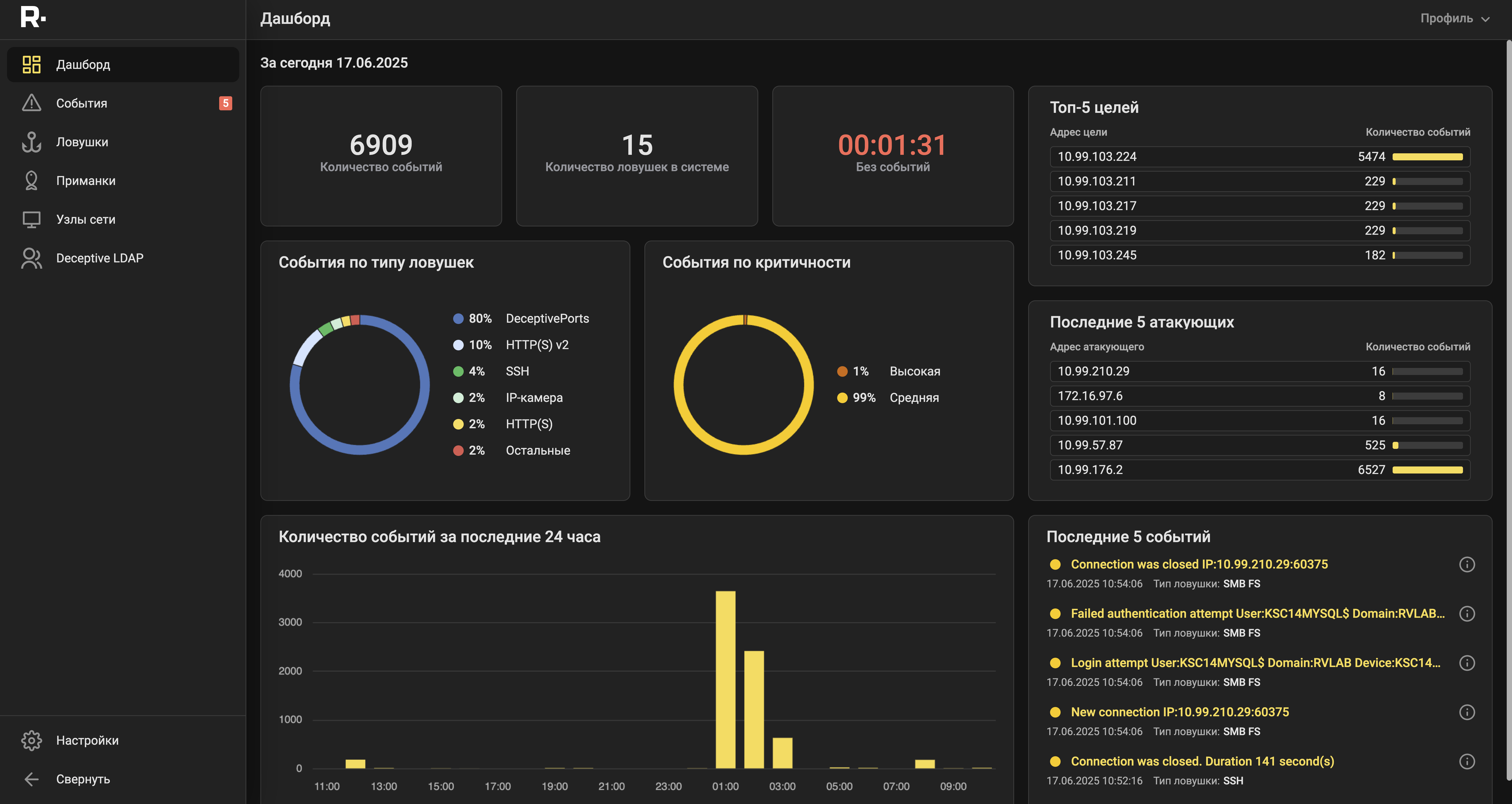Viewport: 1512px width, 804px height.
Task: Click the Настройки gear icon
Action: coord(31,741)
